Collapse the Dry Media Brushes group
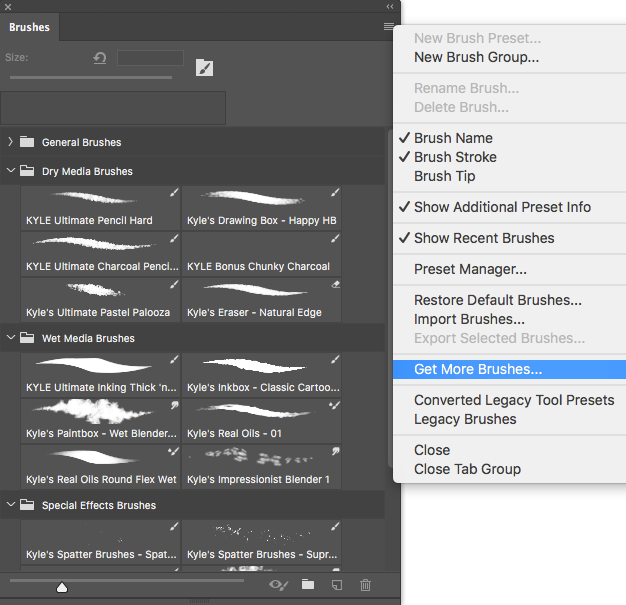 tap(11, 171)
